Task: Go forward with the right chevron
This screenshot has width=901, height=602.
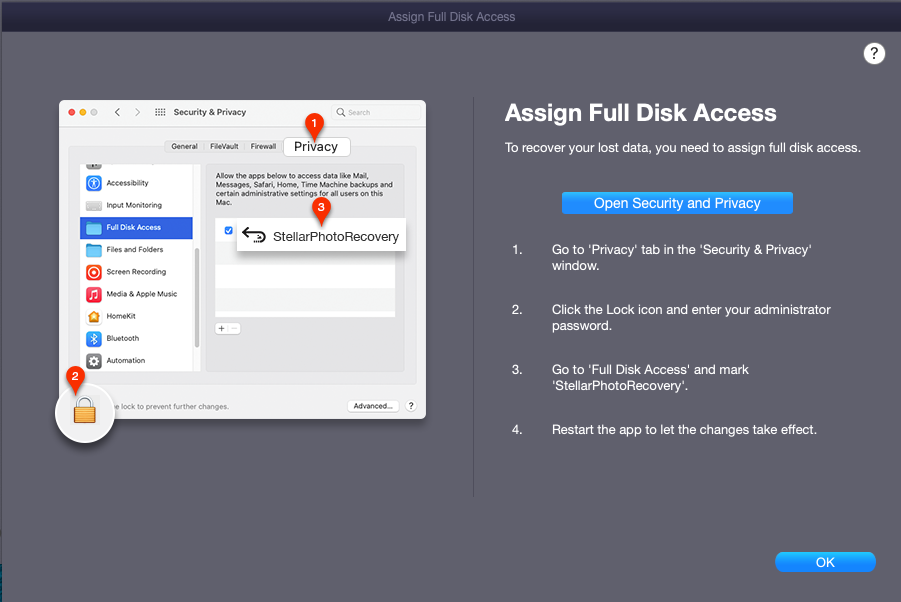Action: pos(137,112)
